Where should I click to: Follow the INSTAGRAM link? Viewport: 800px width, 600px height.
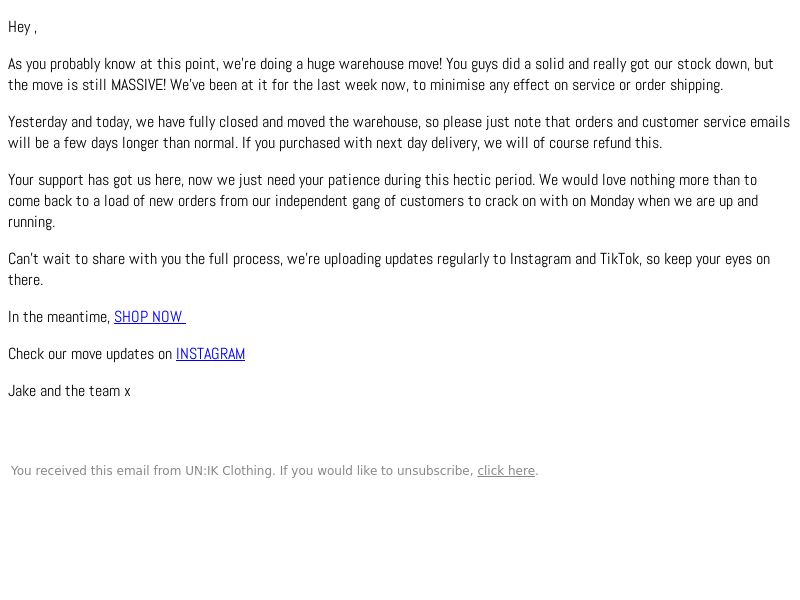coord(210,354)
